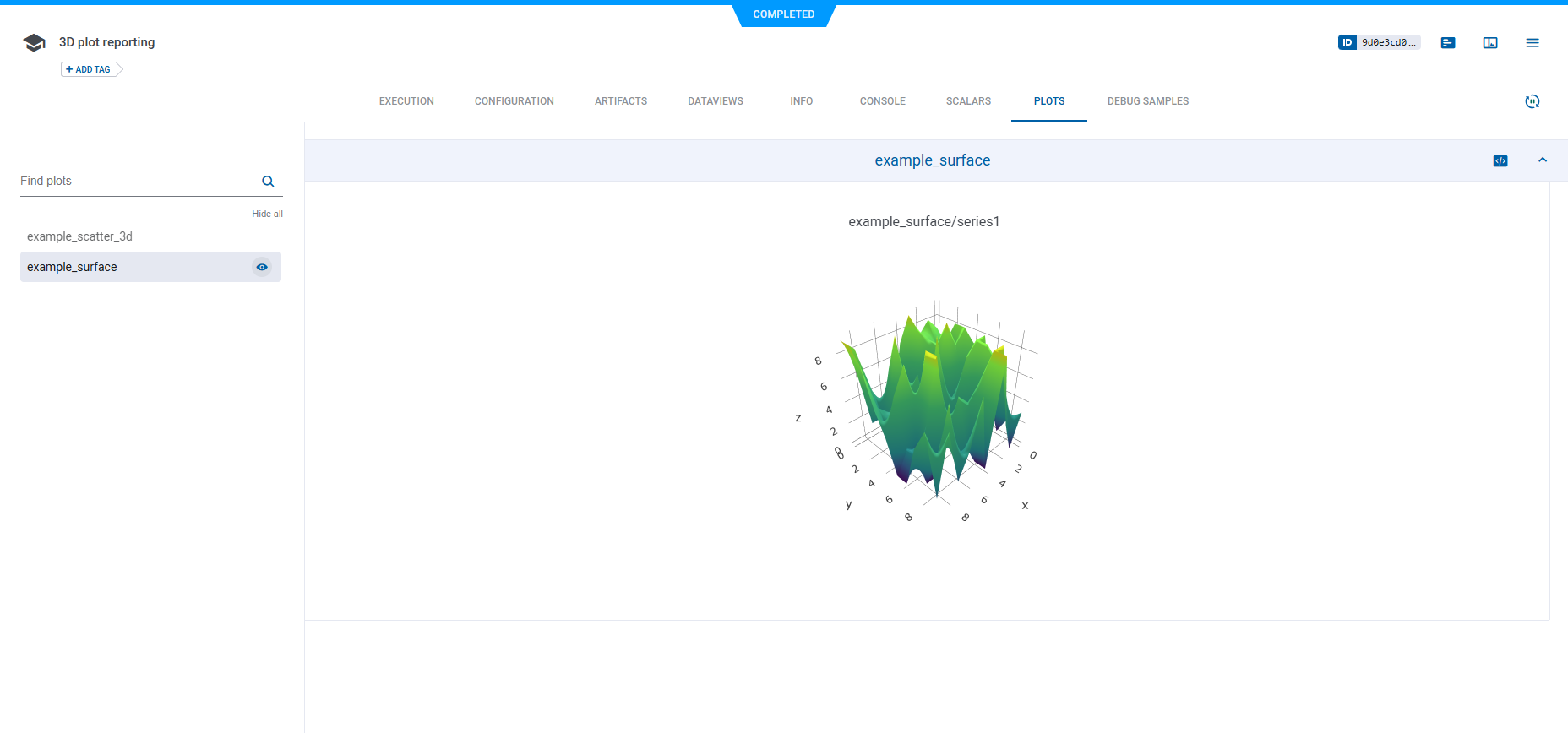The width and height of the screenshot is (1568, 733).
Task: Go to the DEBUG SAMPLES tab
Action: (1147, 101)
